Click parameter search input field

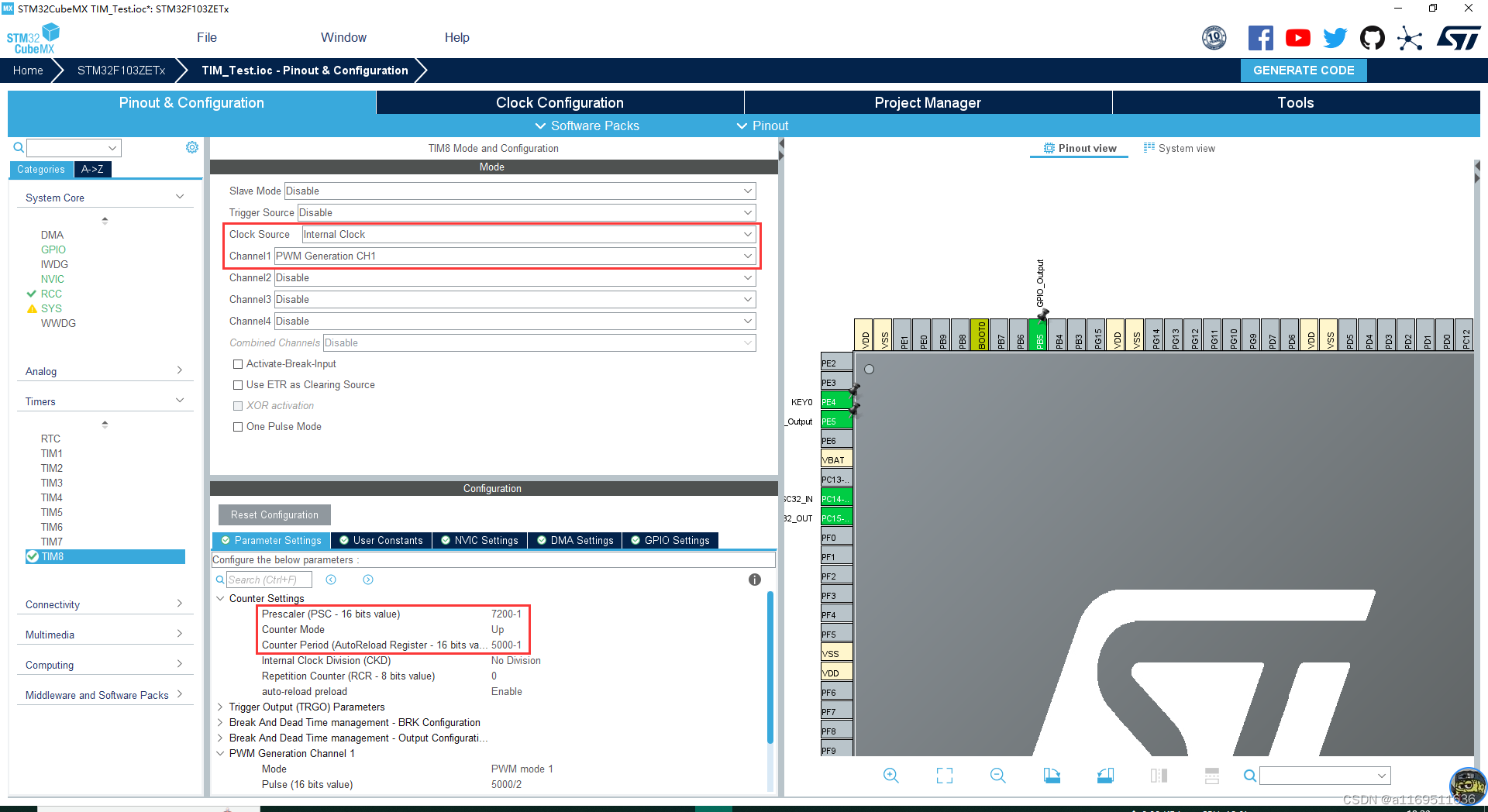269,580
